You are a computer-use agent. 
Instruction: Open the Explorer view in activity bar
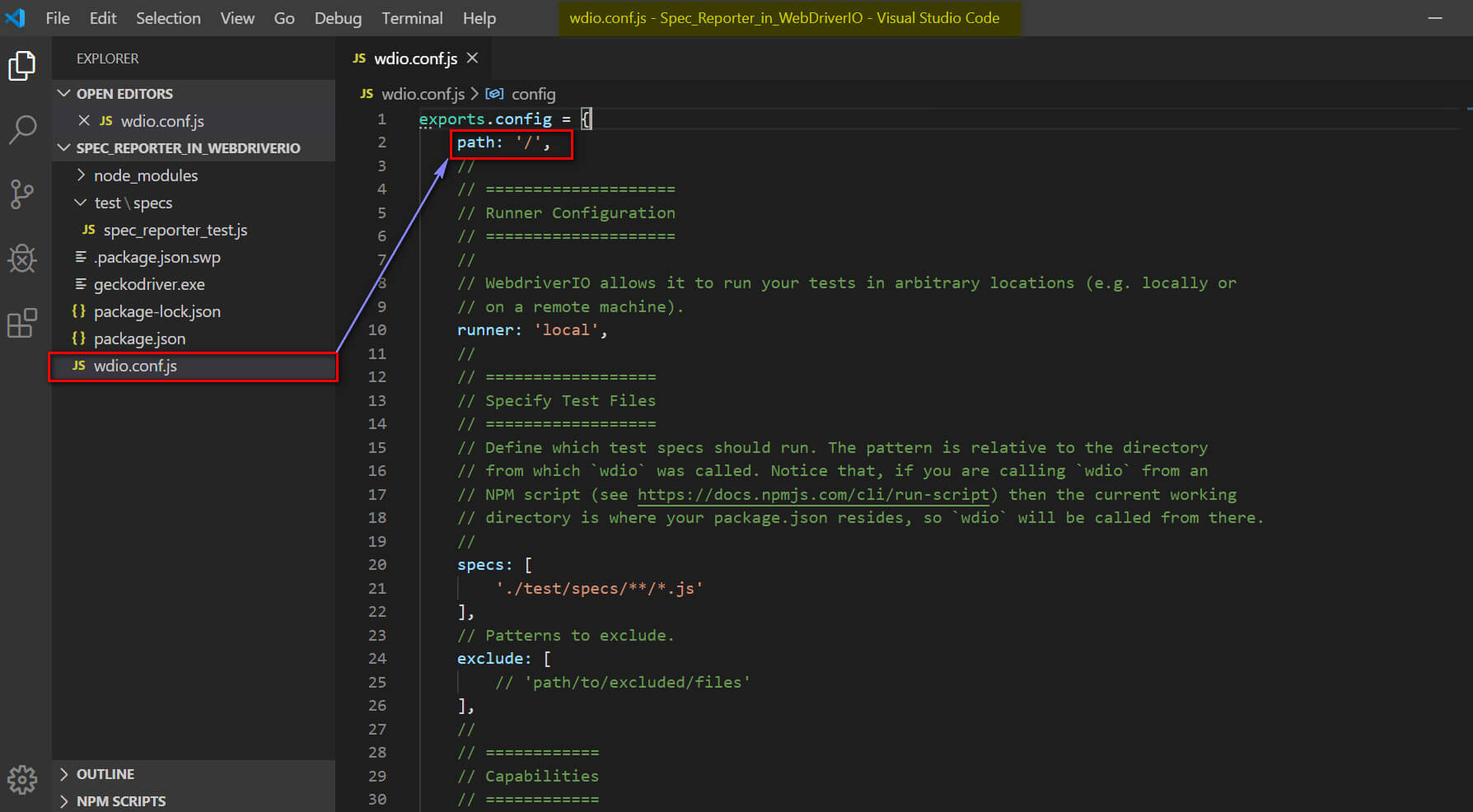(22, 66)
